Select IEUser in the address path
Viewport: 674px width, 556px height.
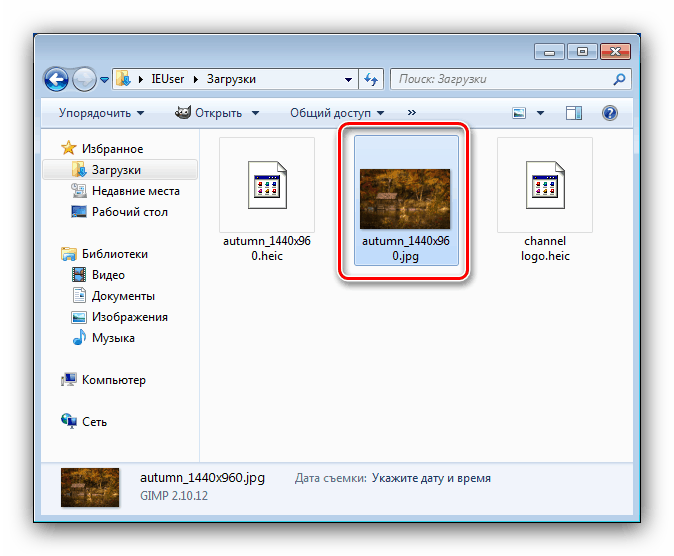[x=167, y=79]
